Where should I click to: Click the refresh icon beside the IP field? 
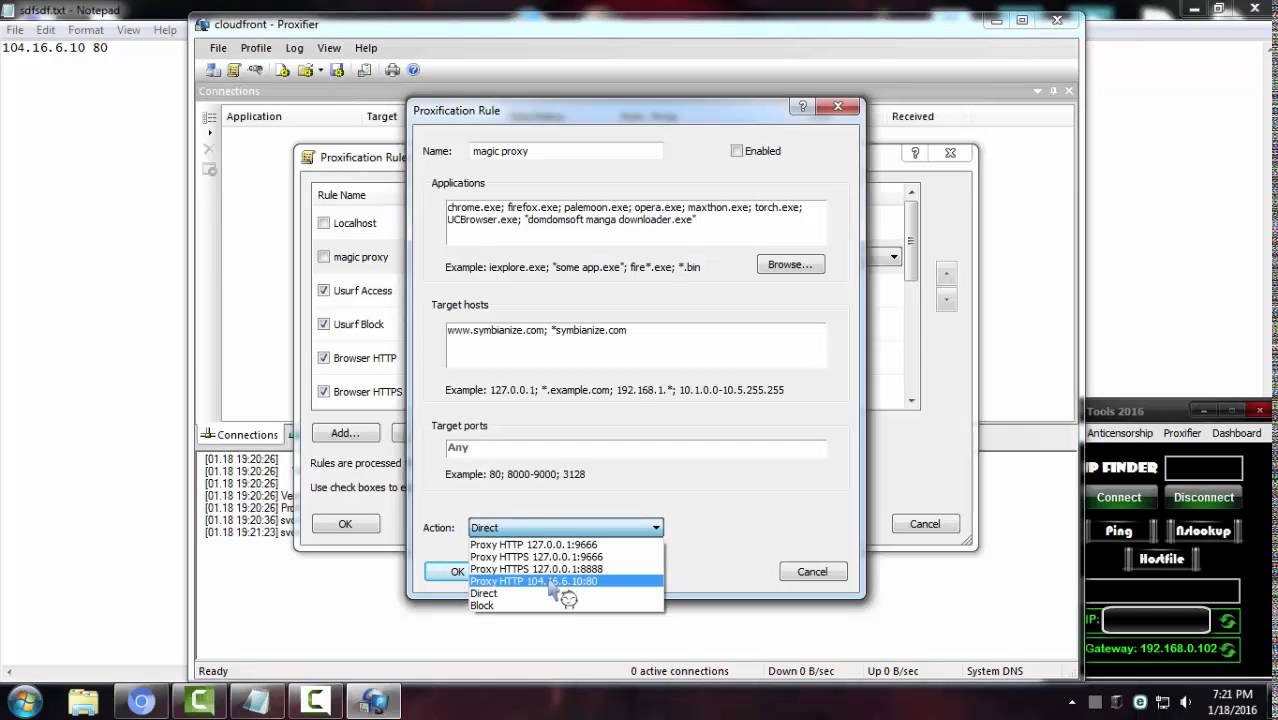point(1227,620)
